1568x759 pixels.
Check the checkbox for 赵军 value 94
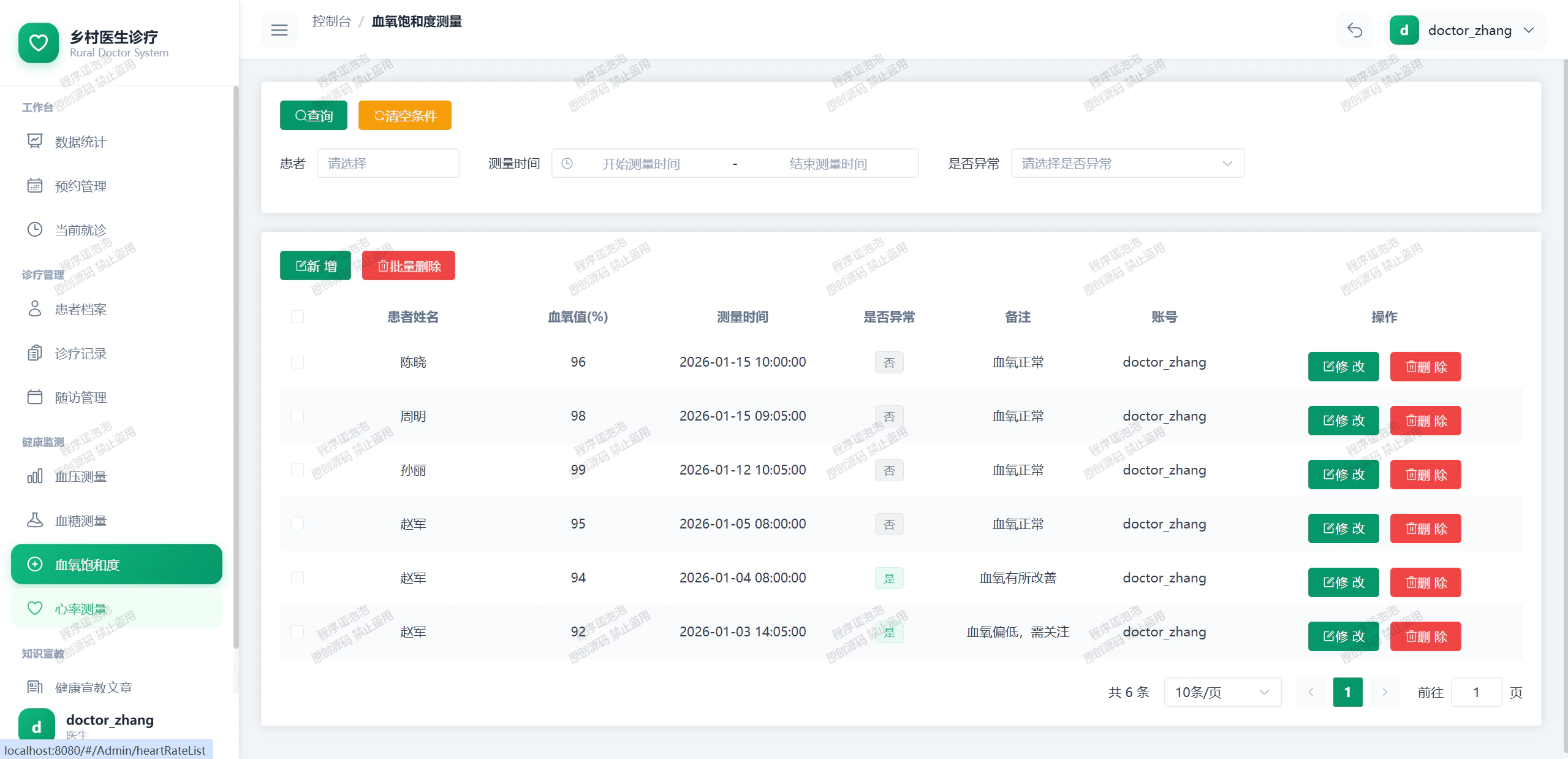[x=297, y=578]
